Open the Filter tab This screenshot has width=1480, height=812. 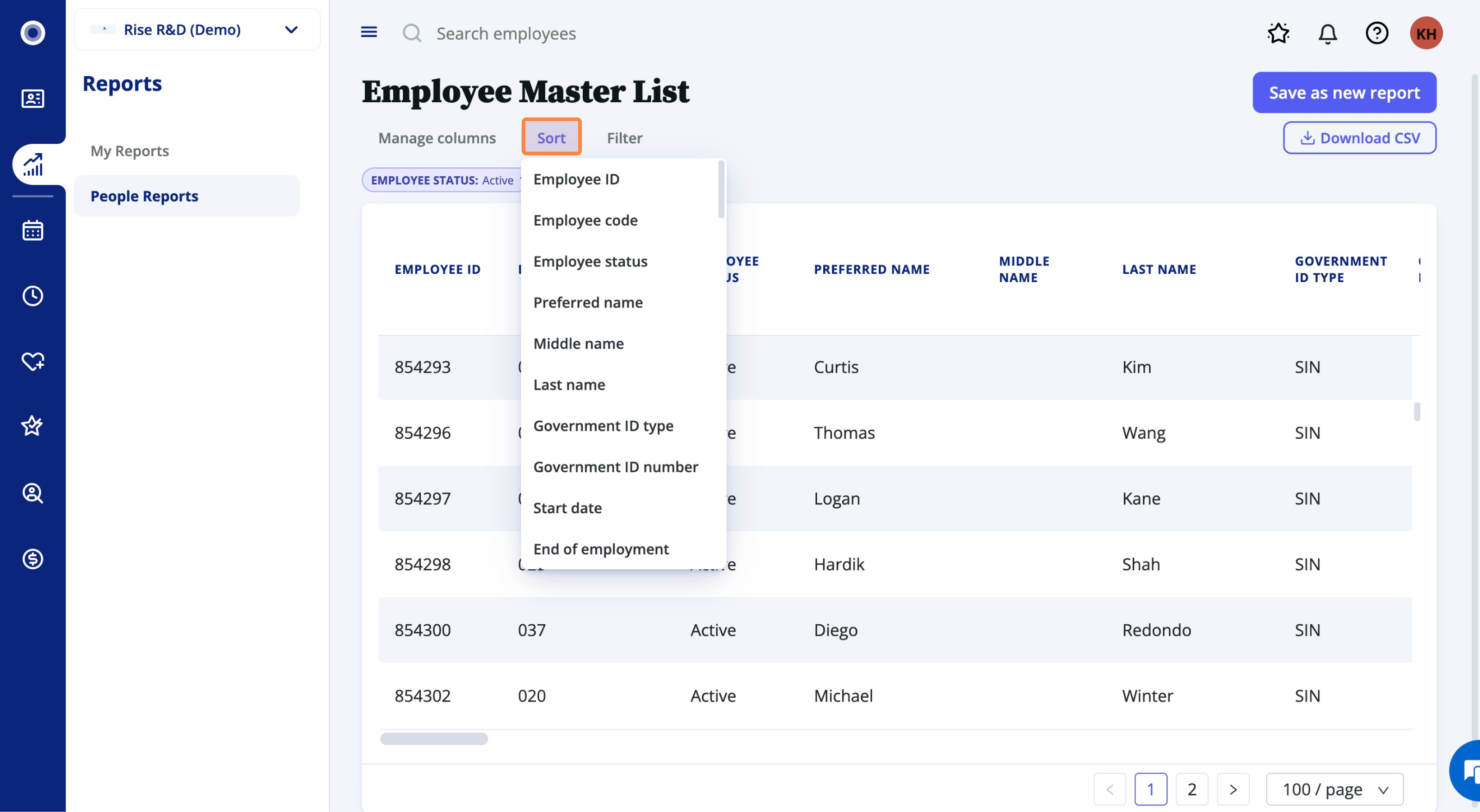(624, 138)
